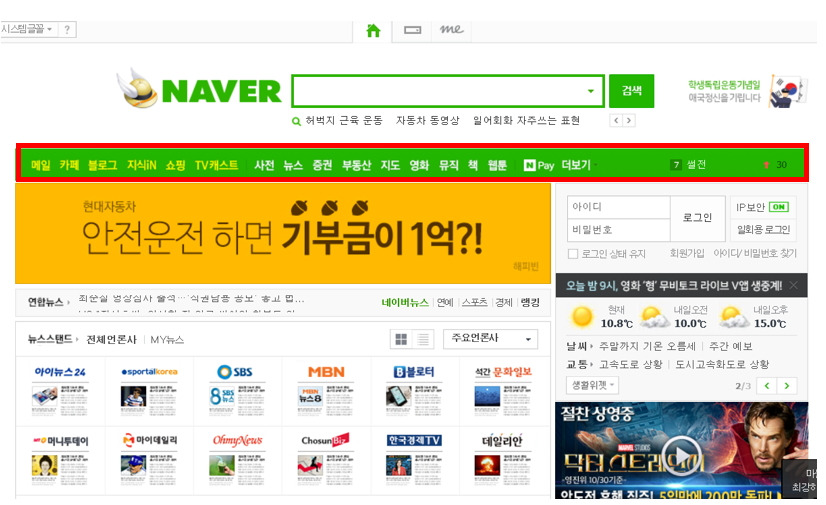This screenshot has width=826, height=505.
Task: Click the N Pay icon
Action: point(539,165)
